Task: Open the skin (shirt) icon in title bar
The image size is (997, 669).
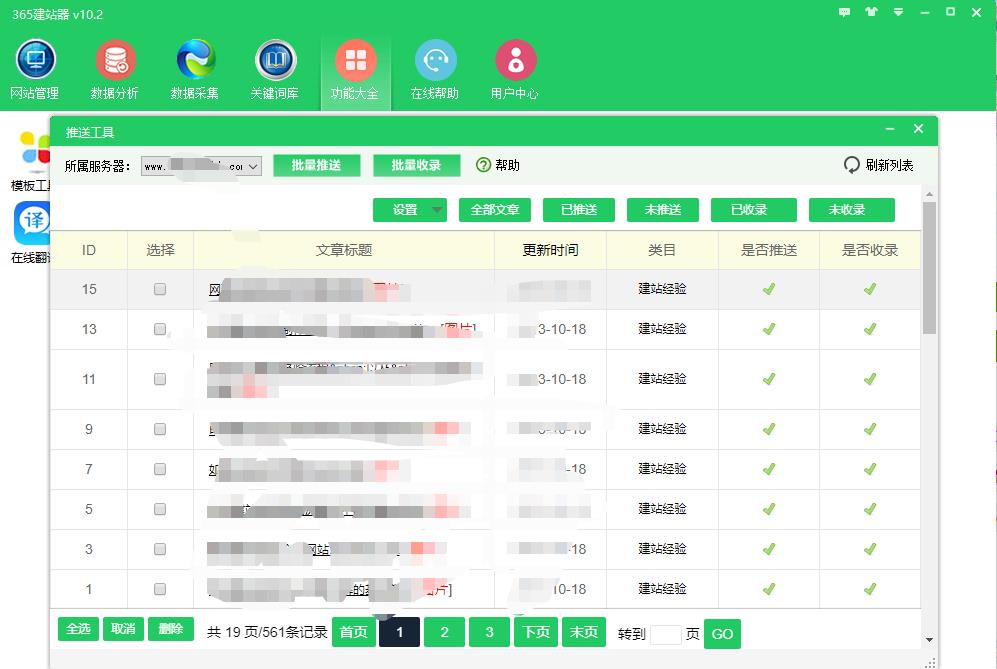Action: (871, 12)
